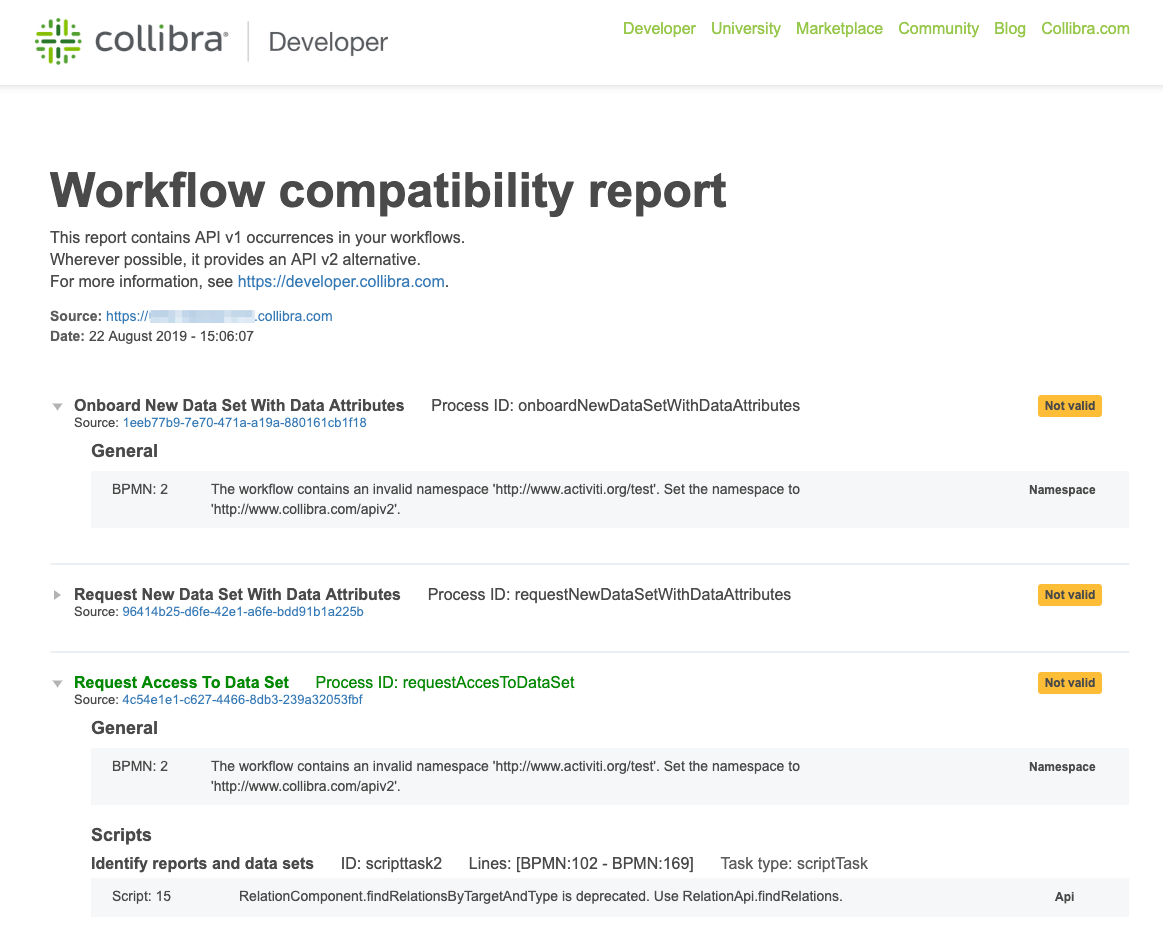1163x944 pixels.
Task: Go to Marketplace in top navigation
Action: (839, 29)
